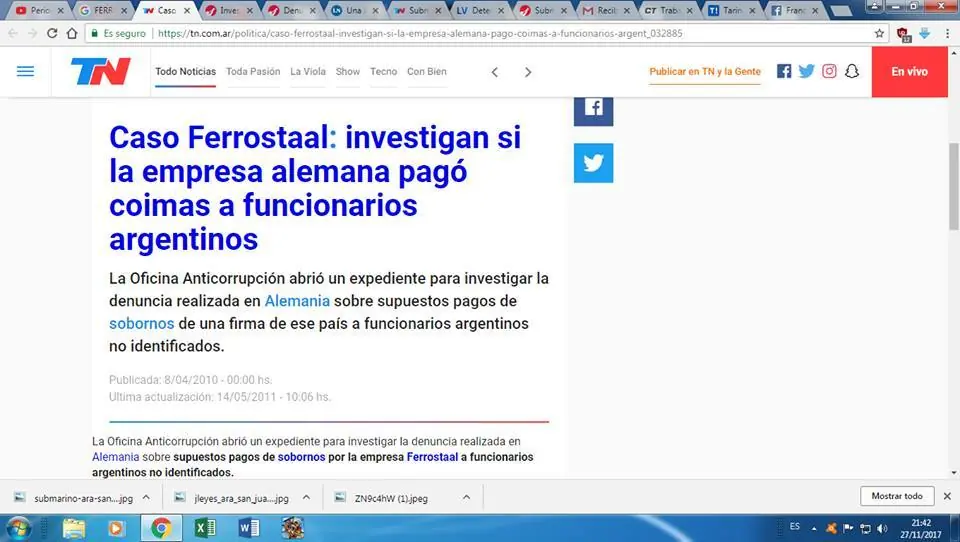The image size is (960, 542).
Task: Open Windows Start menu
Action: [x=17, y=528]
